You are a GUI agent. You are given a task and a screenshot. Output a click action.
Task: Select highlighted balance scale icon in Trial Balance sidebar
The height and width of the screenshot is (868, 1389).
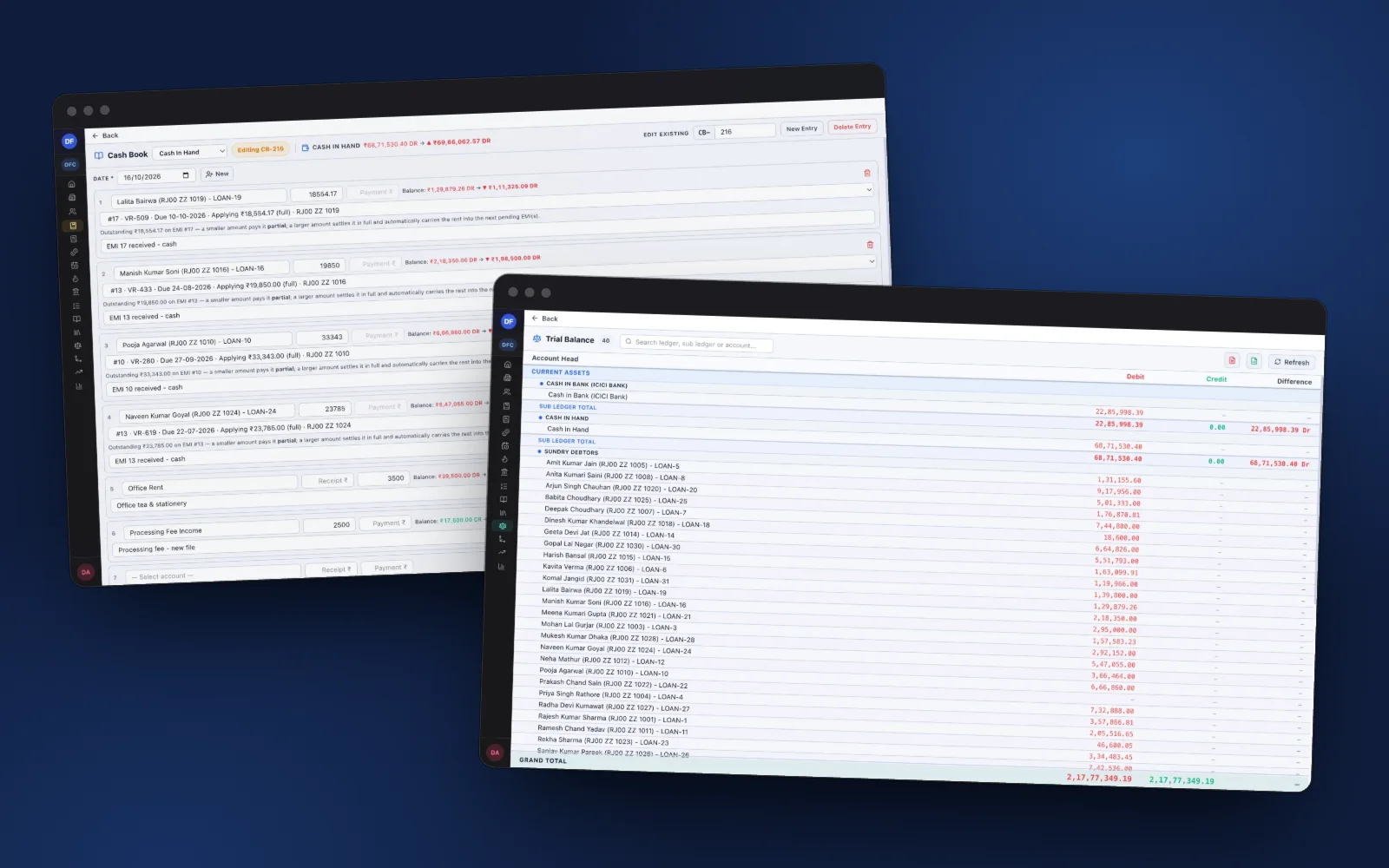click(503, 526)
